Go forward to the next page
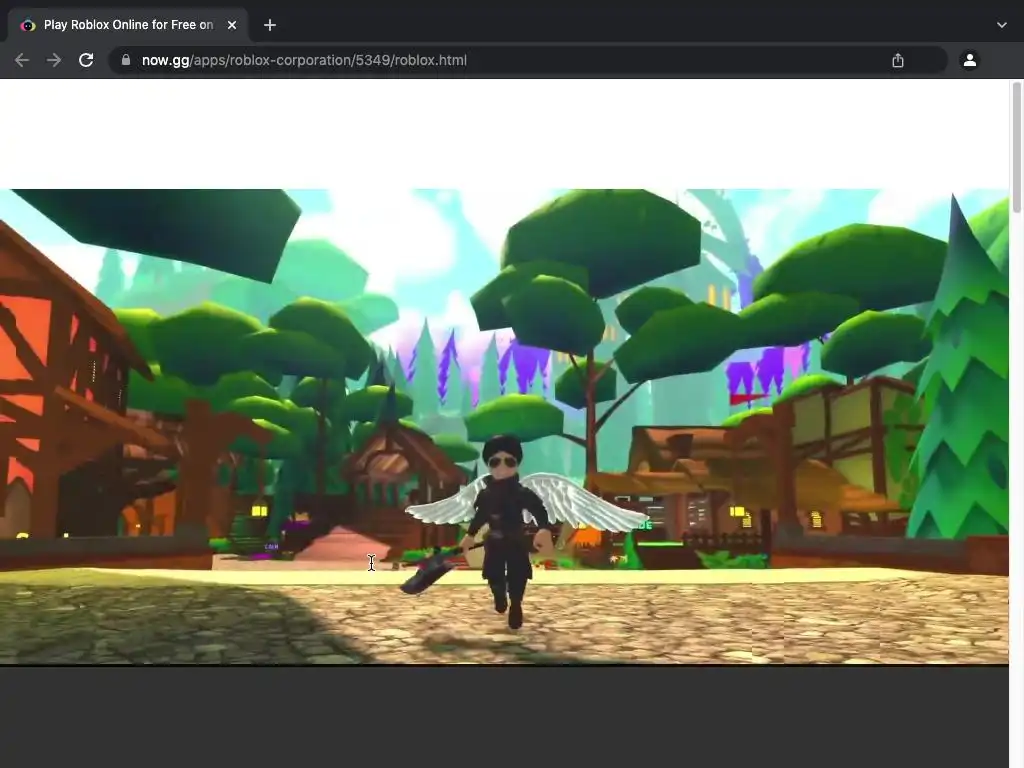 pos(54,60)
